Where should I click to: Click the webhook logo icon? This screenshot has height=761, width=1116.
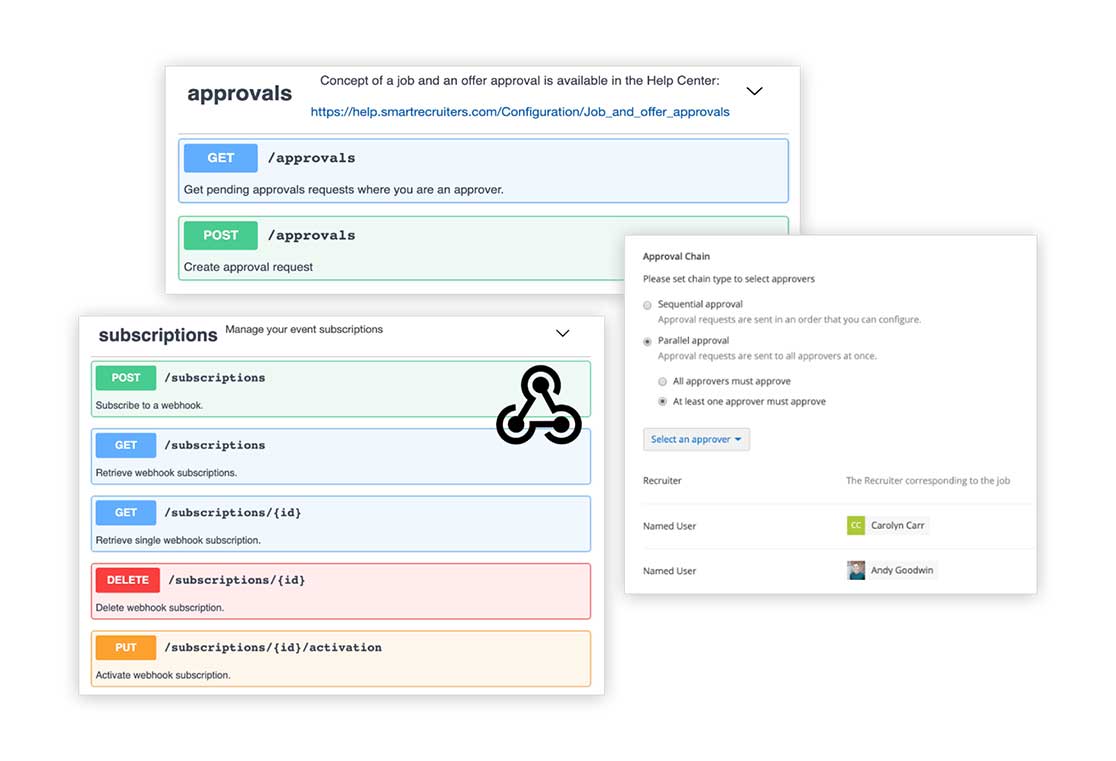click(539, 406)
